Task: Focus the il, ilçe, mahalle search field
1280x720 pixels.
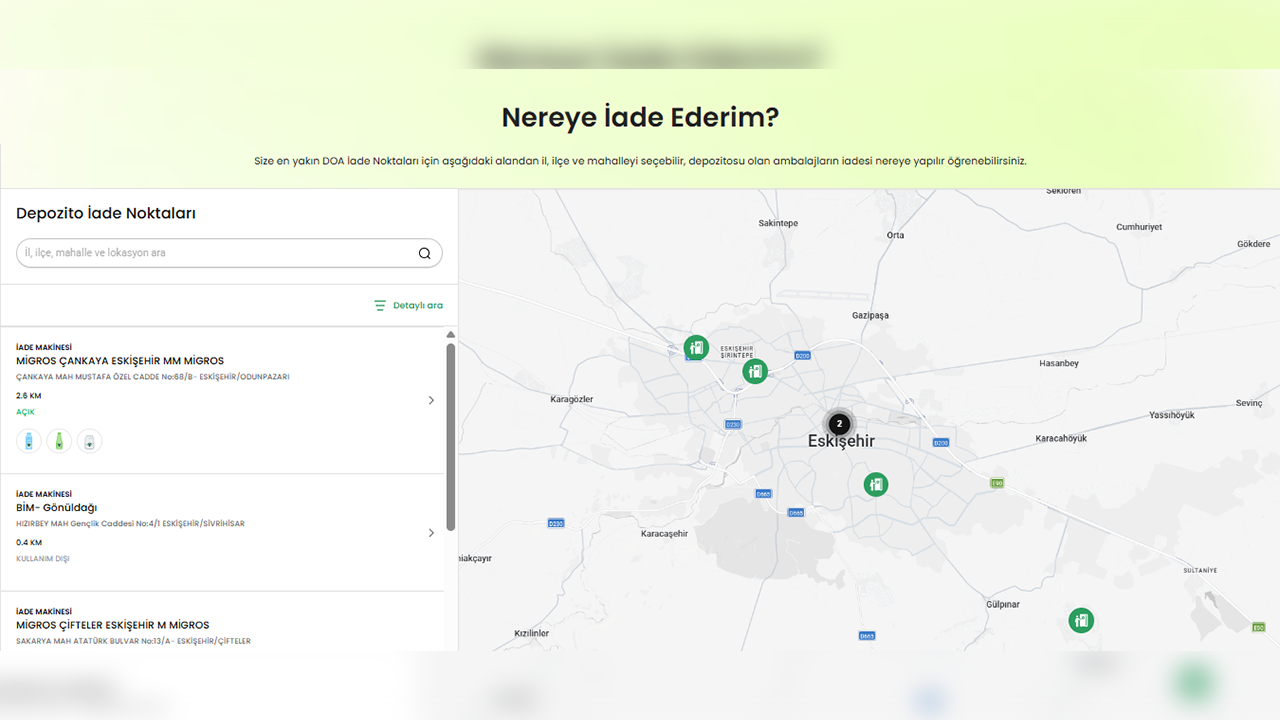Action: [x=229, y=253]
